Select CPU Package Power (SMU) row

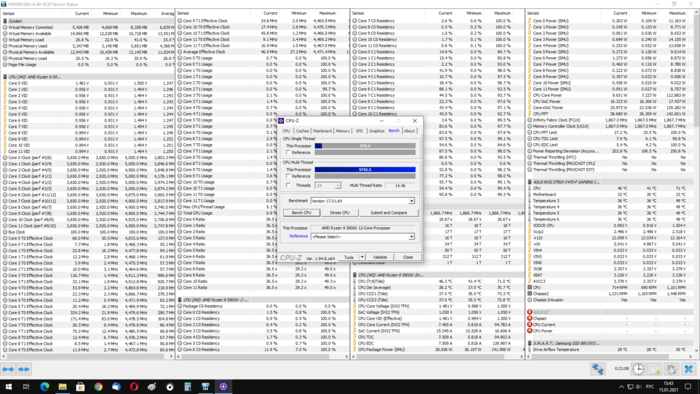438,349
